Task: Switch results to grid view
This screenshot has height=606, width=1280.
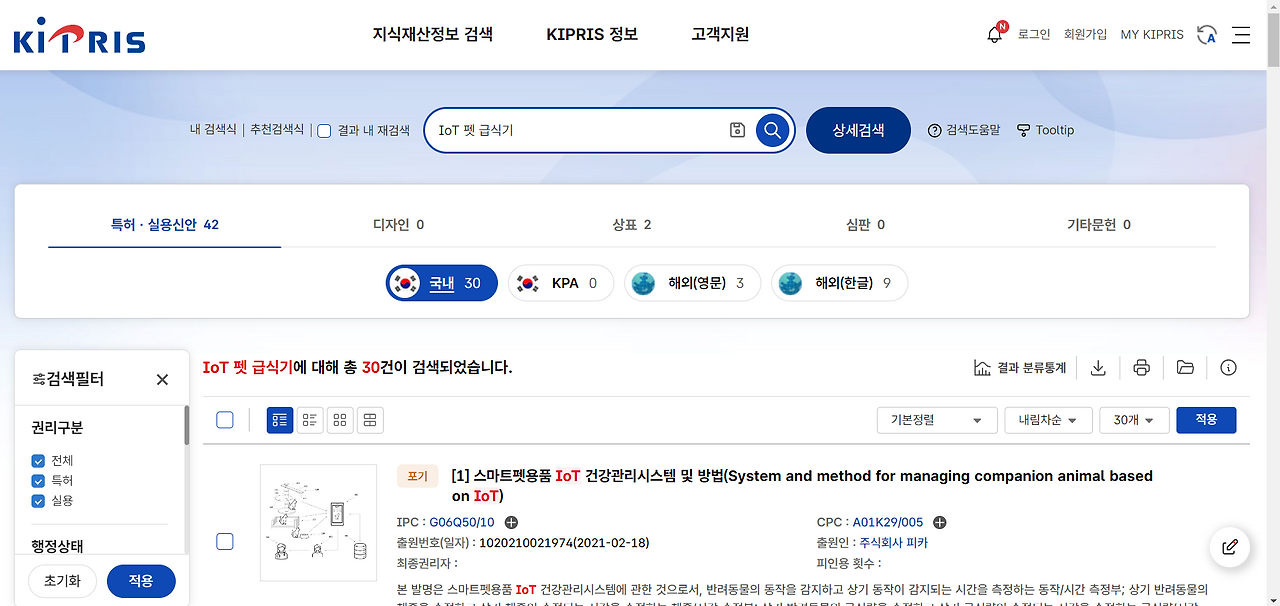Action: tap(340, 420)
